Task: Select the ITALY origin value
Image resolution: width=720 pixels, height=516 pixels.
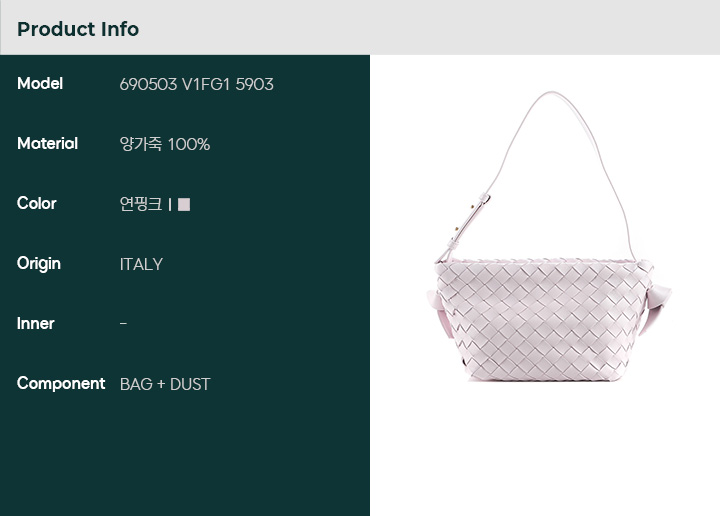Action: click(141, 264)
